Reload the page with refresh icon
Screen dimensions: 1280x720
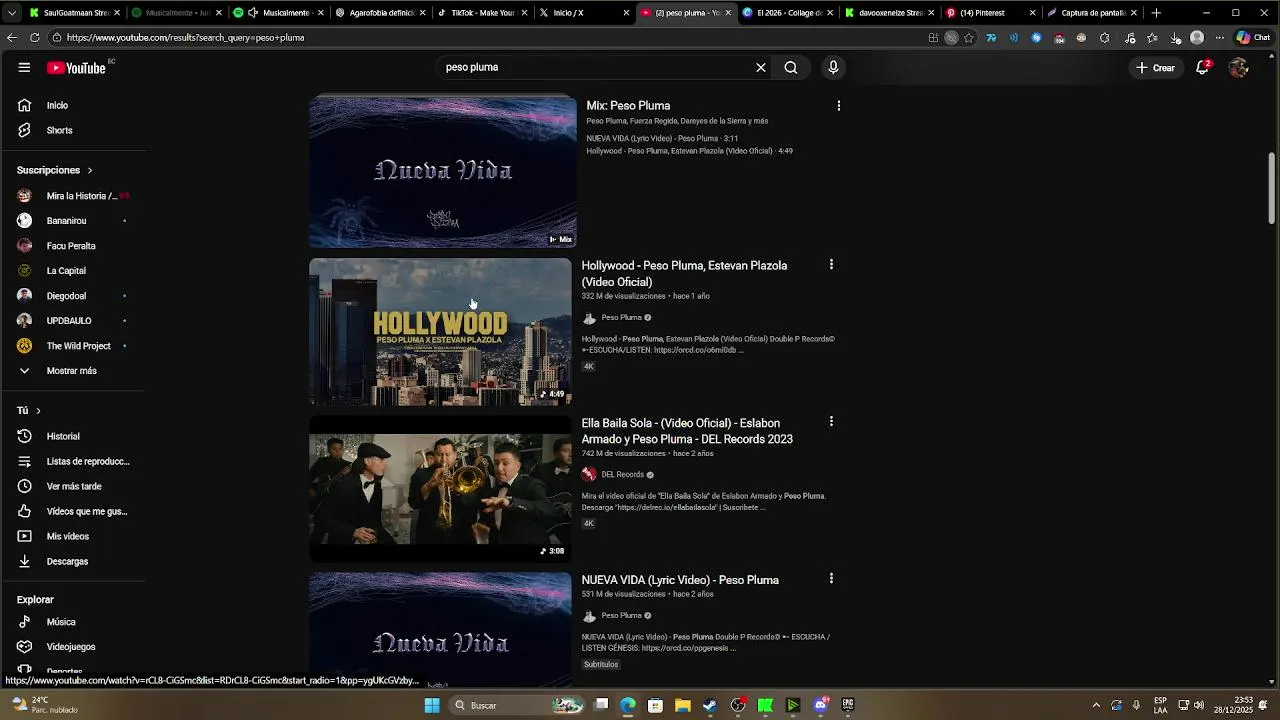pos(35,38)
